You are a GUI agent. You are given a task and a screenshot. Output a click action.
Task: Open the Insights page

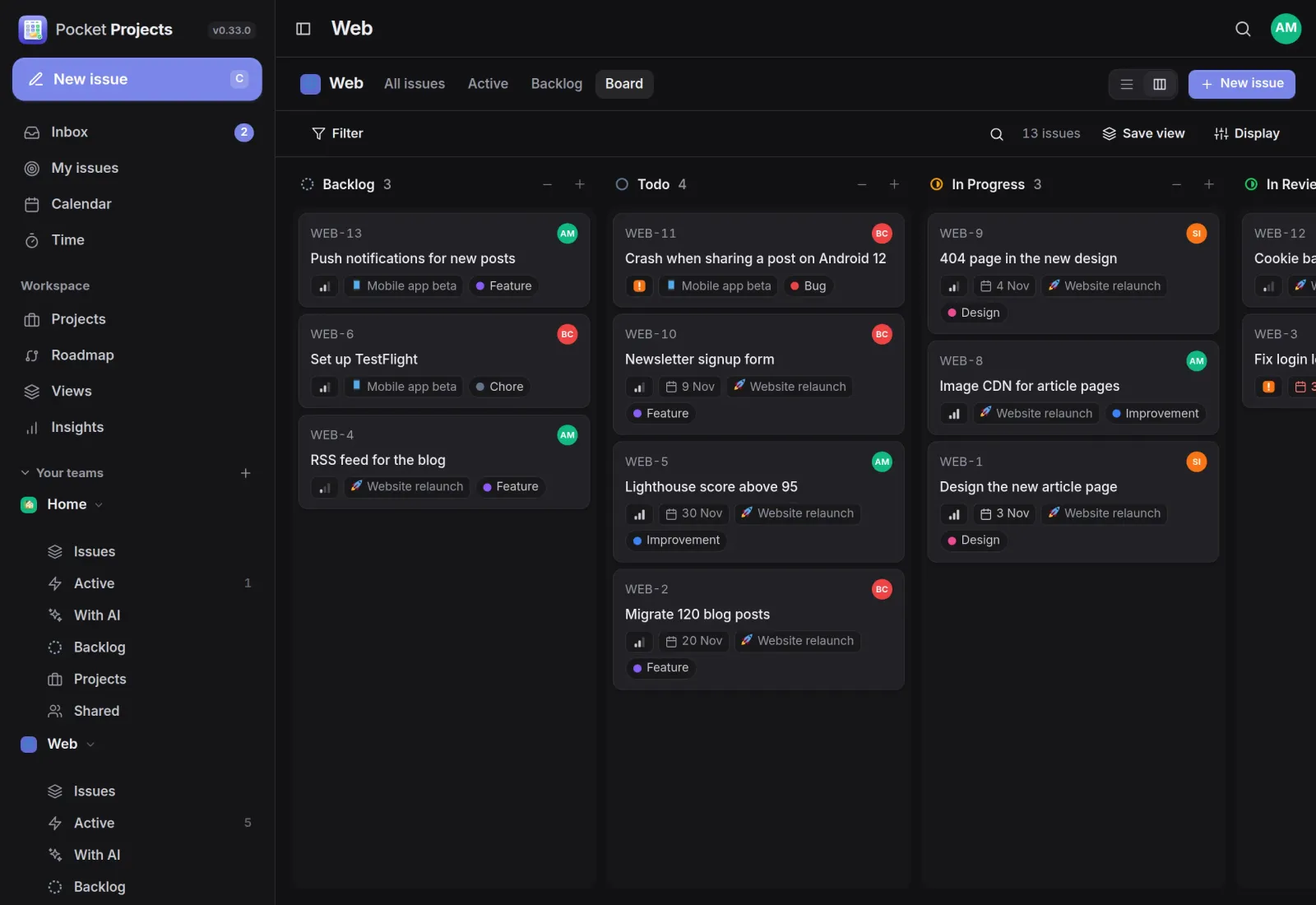click(x=137, y=428)
